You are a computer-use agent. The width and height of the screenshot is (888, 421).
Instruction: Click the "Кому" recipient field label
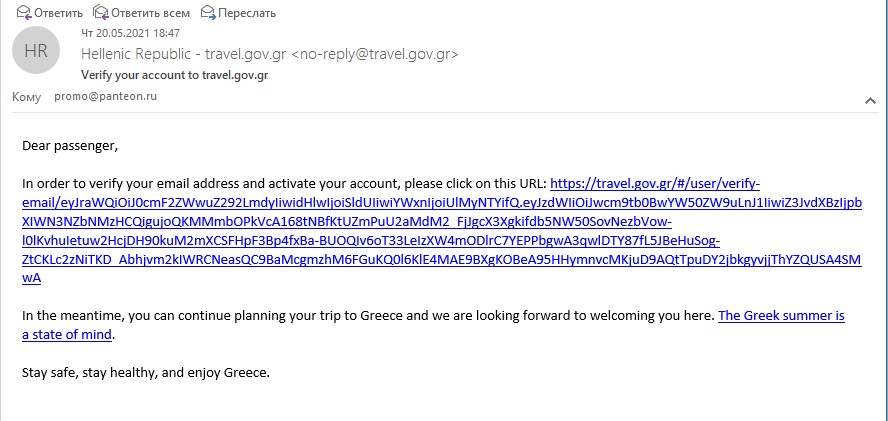(26, 97)
